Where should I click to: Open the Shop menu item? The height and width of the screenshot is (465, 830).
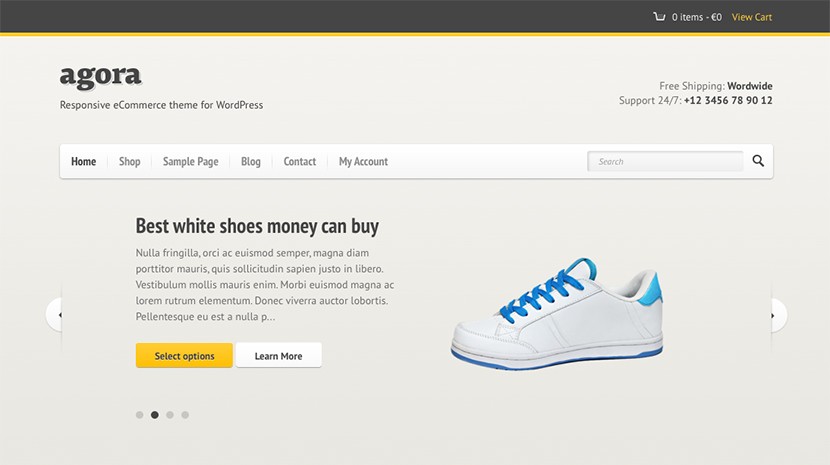click(130, 162)
